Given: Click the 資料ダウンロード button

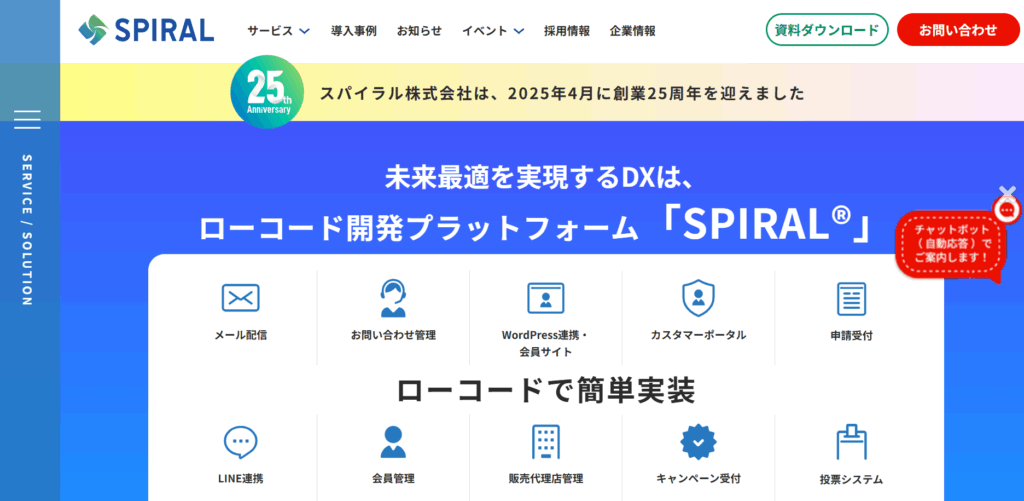Looking at the screenshot, I should pos(827,29).
